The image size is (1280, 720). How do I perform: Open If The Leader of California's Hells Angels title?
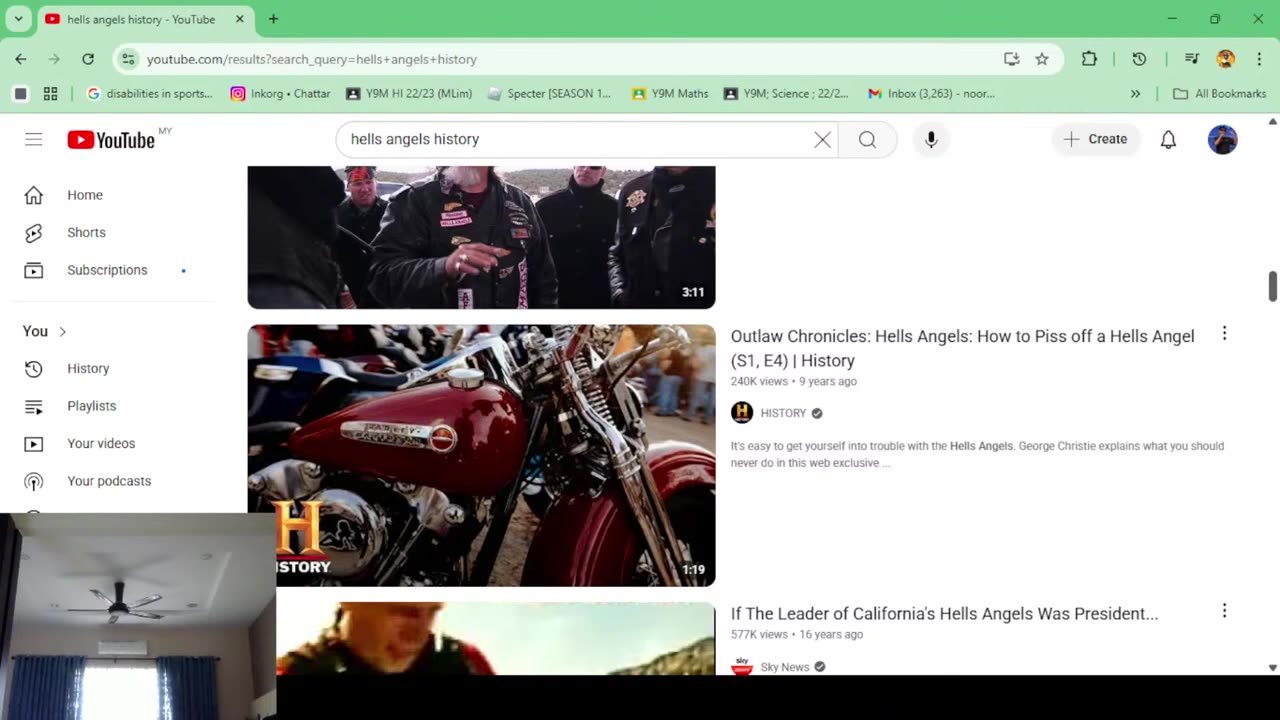click(x=944, y=614)
